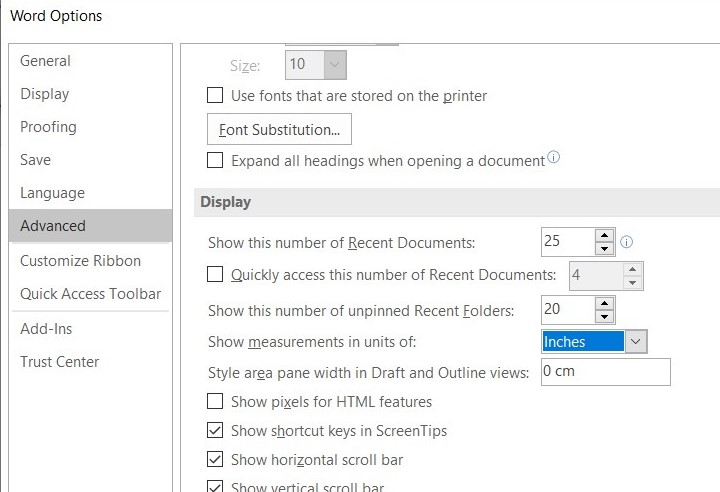
Task: Check Expand all headings when opening a document
Action: (x=215, y=160)
